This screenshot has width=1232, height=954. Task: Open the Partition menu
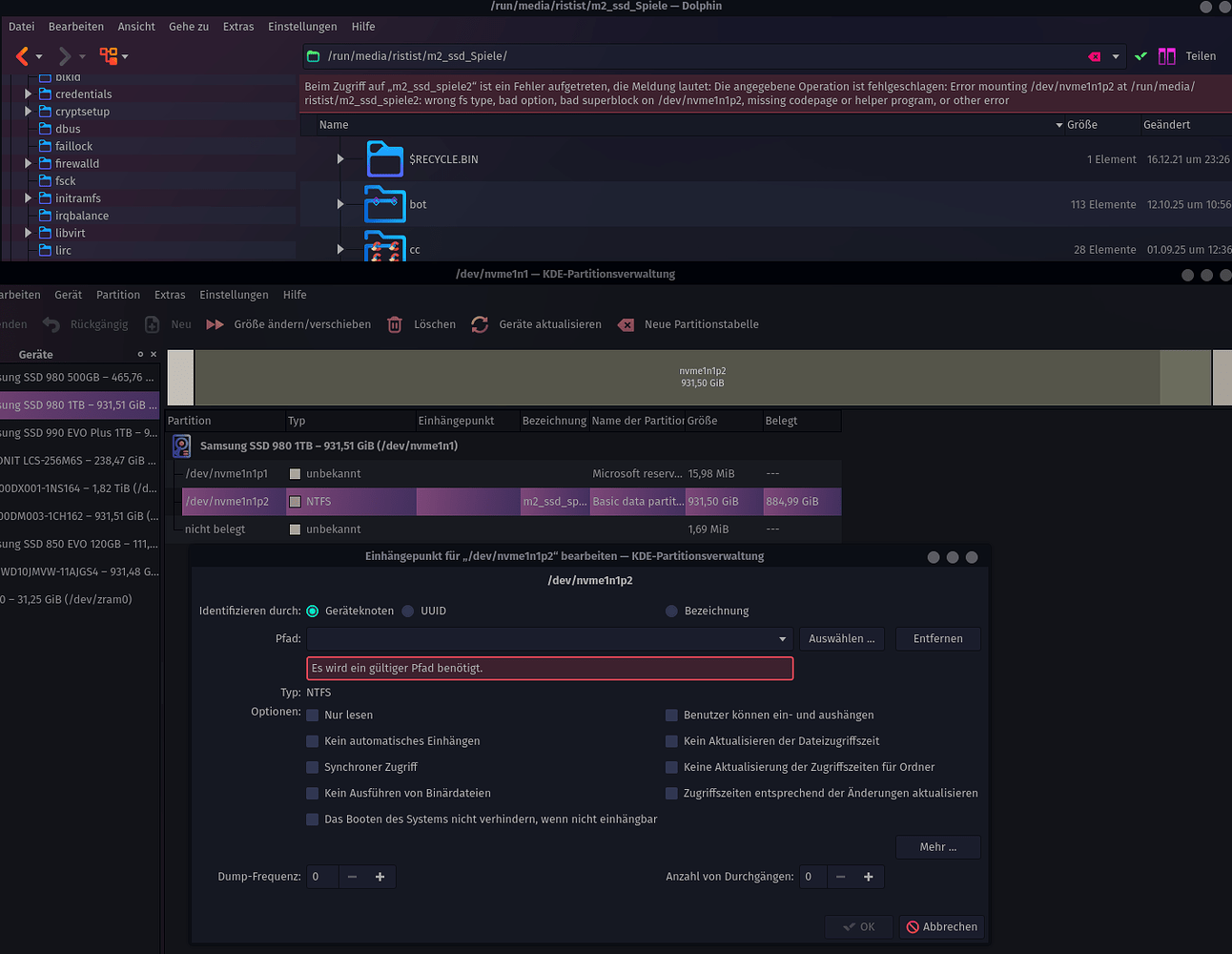pos(117,295)
